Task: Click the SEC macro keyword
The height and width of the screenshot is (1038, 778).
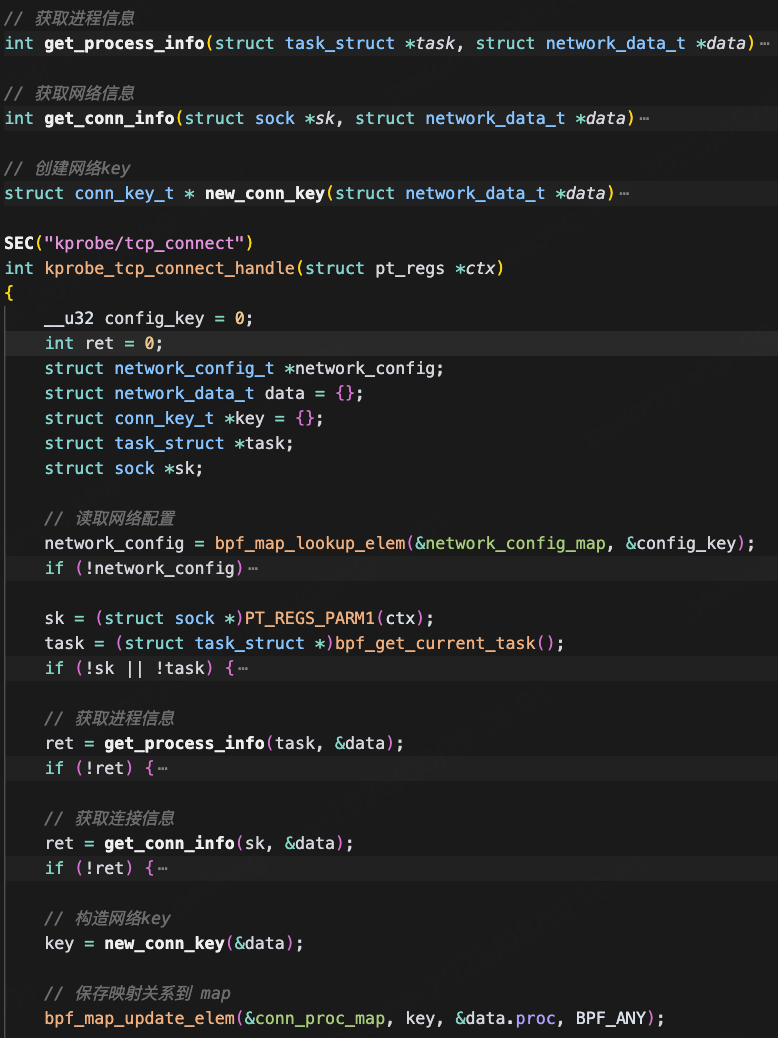Action: click(19, 244)
